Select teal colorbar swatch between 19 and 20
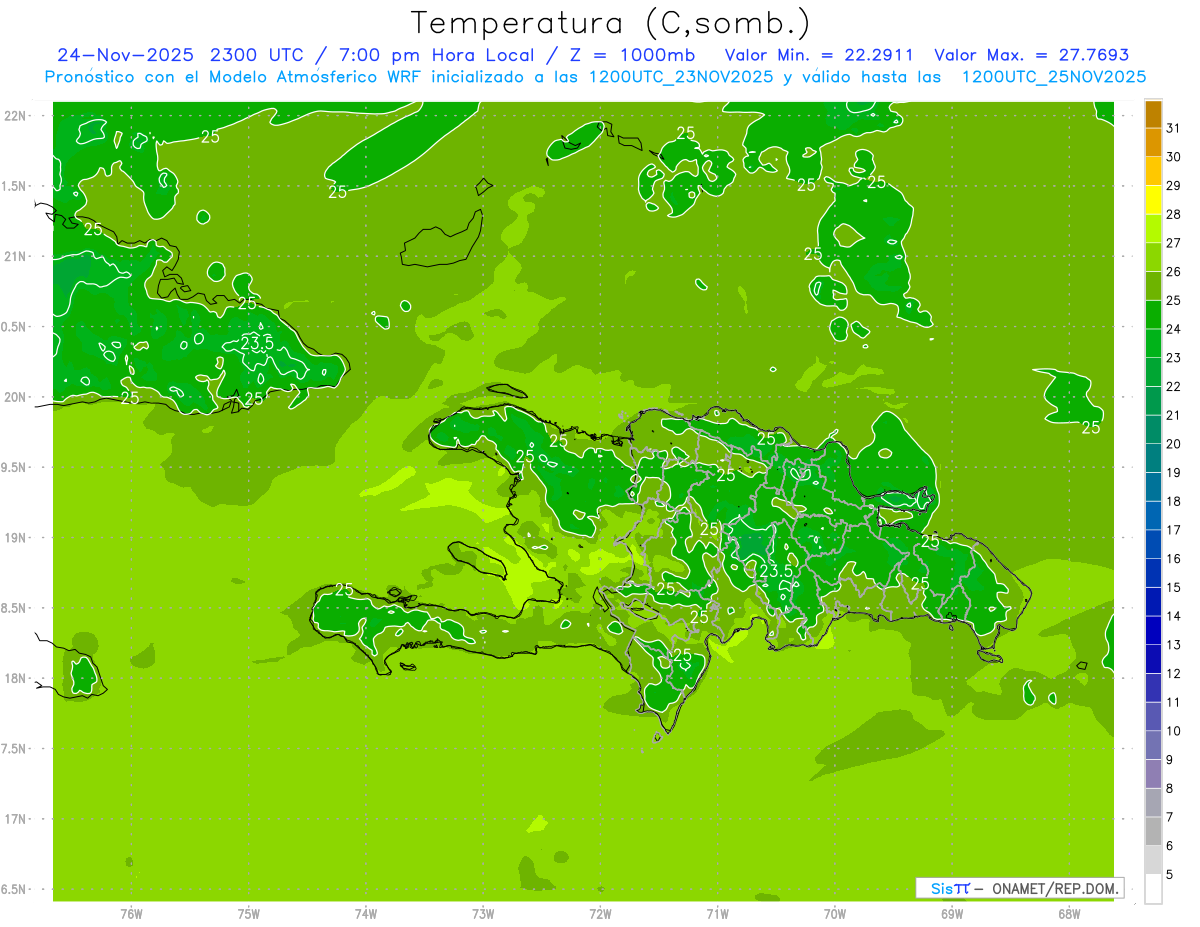 coord(1153,459)
